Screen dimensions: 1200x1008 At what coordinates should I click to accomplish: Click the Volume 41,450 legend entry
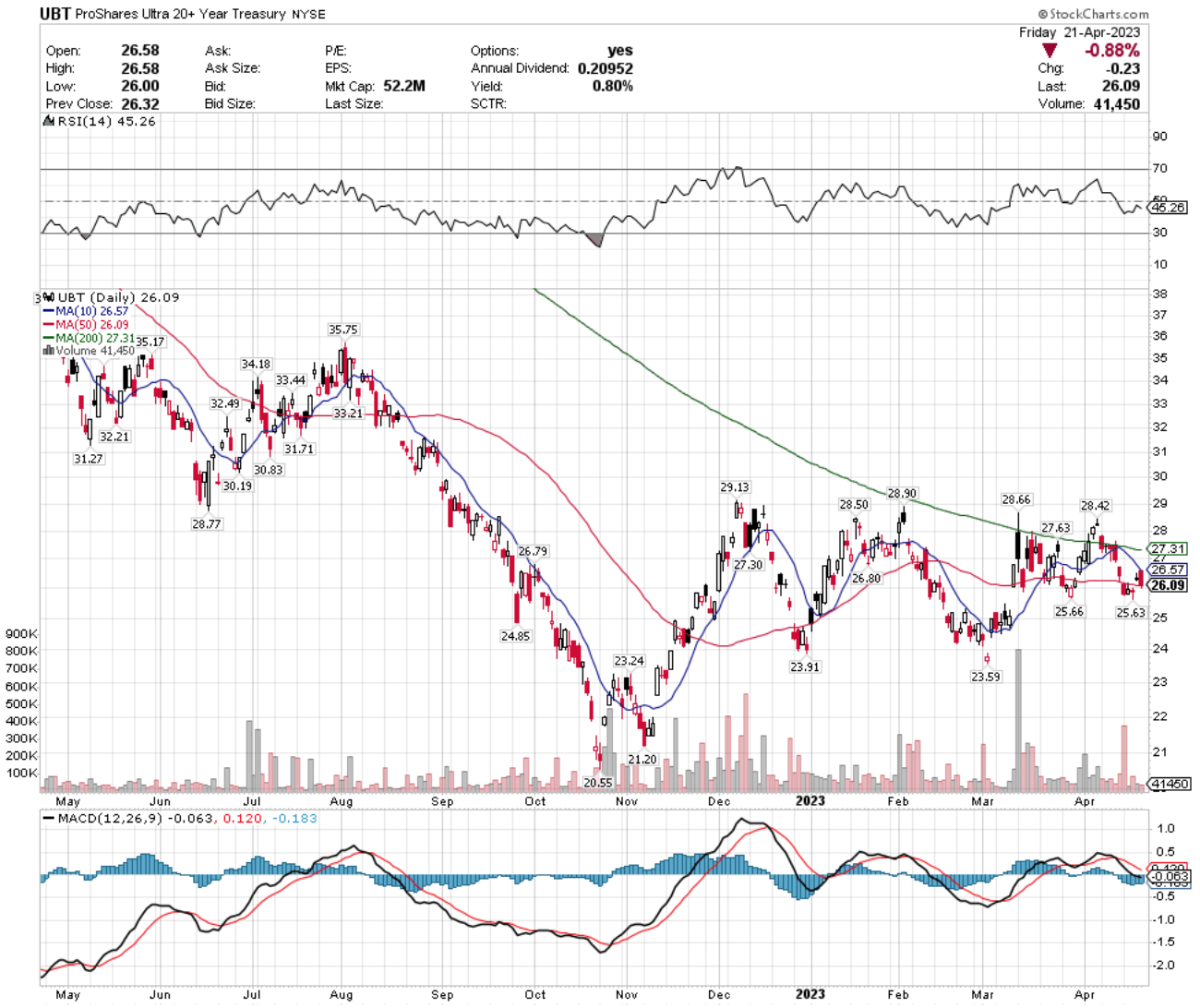[89, 351]
